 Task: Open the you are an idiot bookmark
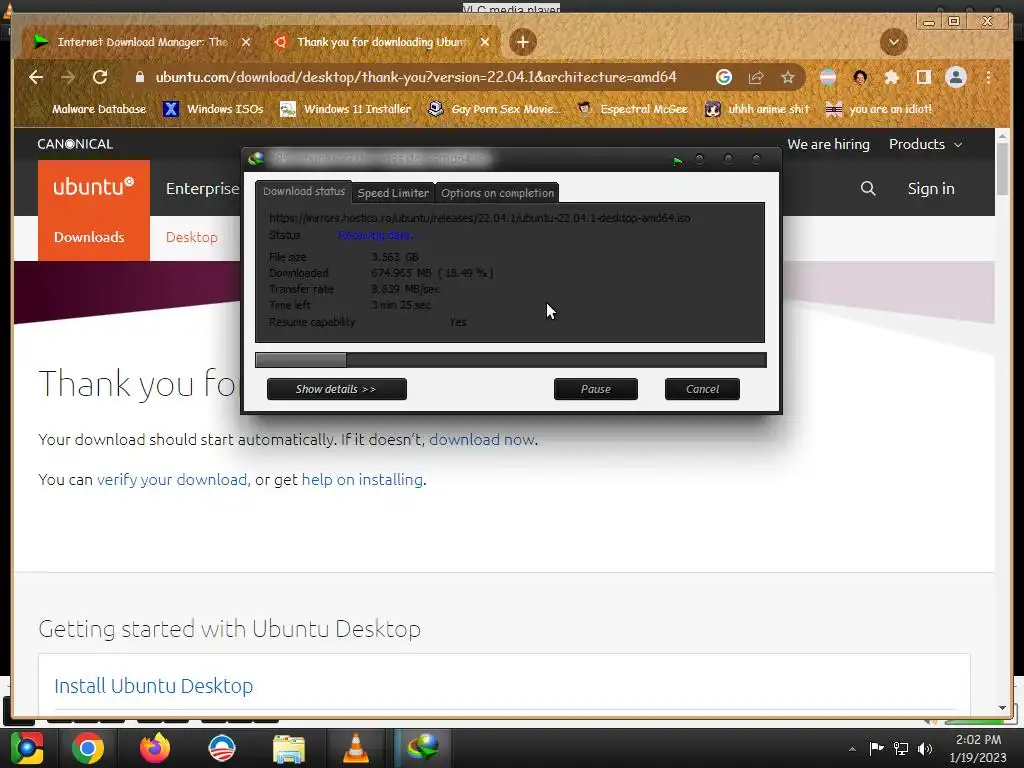878,109
